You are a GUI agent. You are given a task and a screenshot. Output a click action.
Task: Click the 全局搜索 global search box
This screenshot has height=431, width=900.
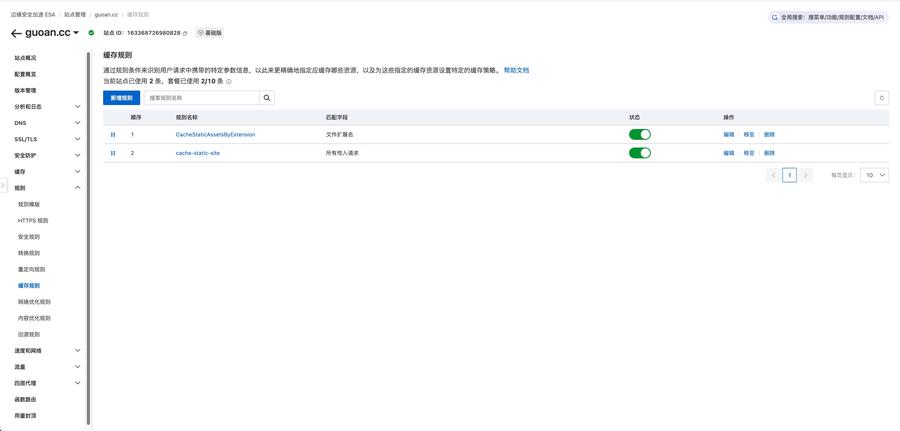pyautogui.click(x=829, y=17)
